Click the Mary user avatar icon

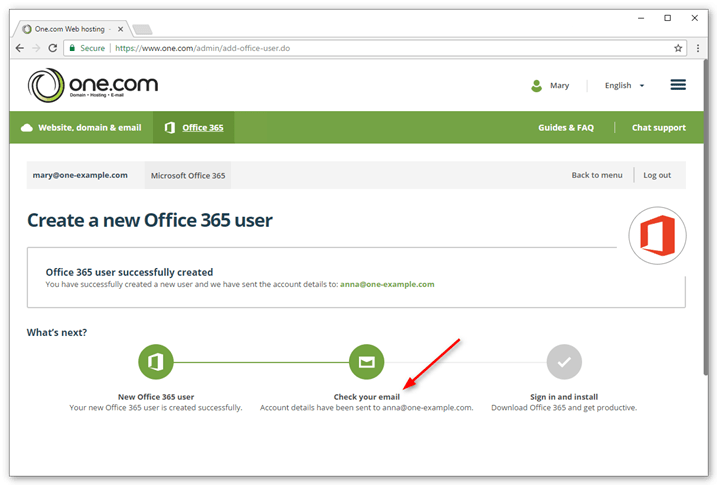536,85
